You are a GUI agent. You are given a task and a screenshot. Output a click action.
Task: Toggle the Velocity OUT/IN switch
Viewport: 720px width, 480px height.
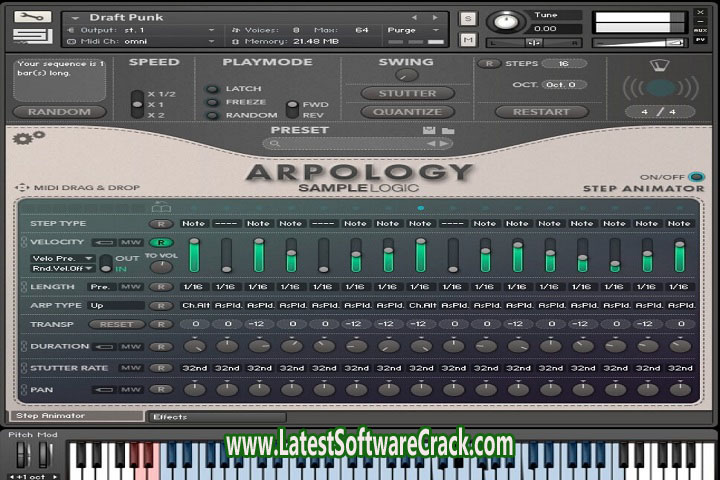tap(106, 263)
